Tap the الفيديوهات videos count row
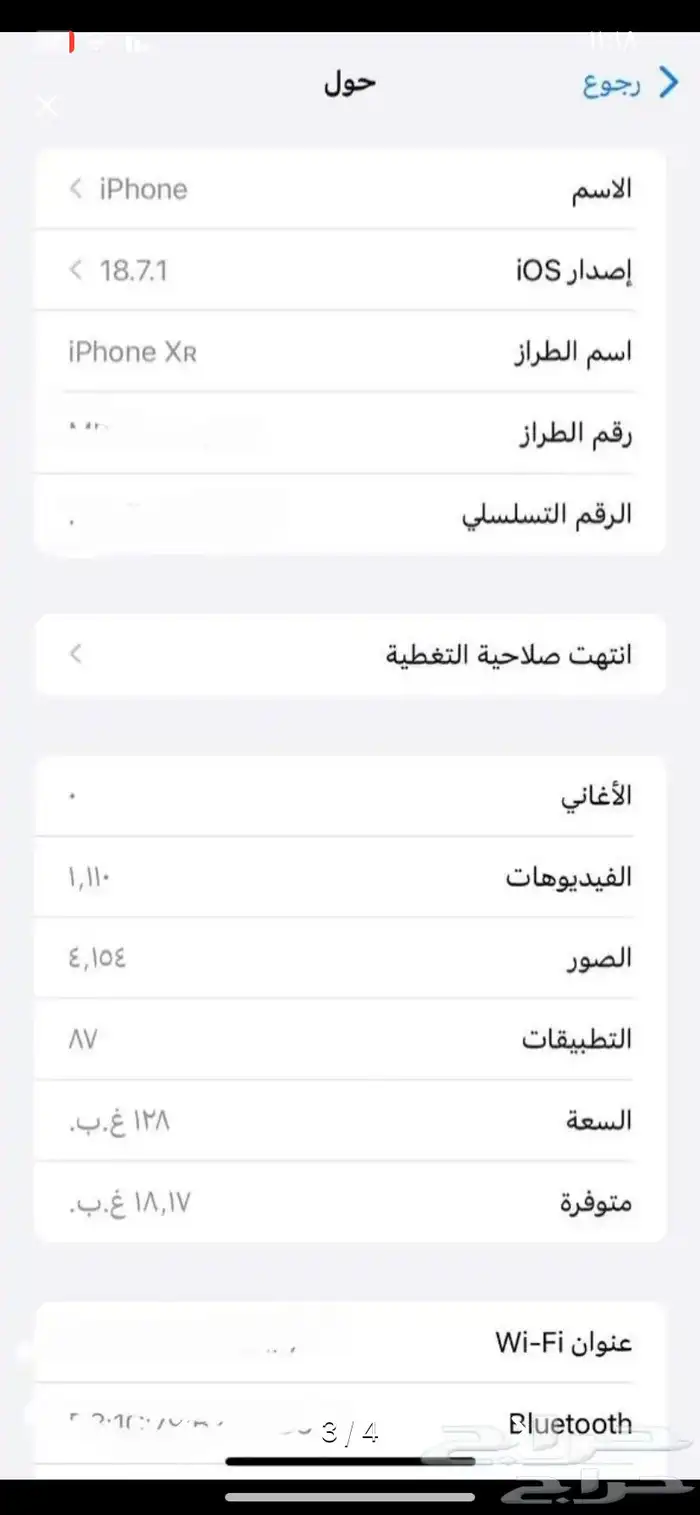This screenshot has width=700, height=1515. pyautogui.click(x=350, y=878)
